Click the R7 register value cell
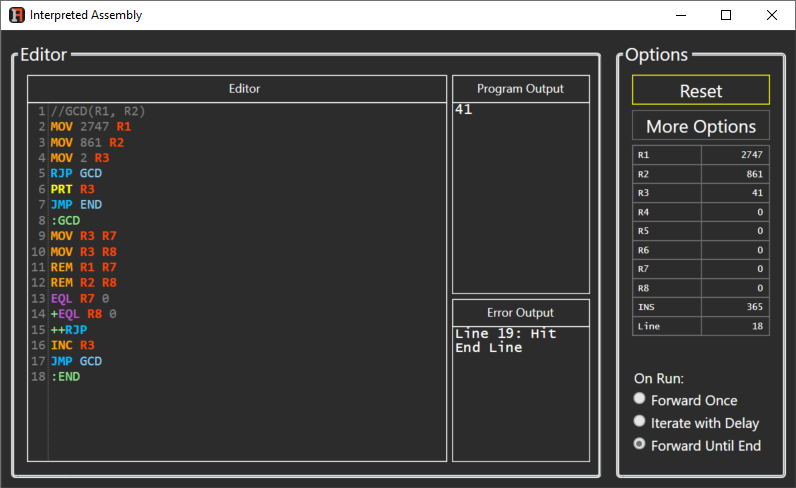Viewport: 796px width, 488px height. [x=735, y=269]
